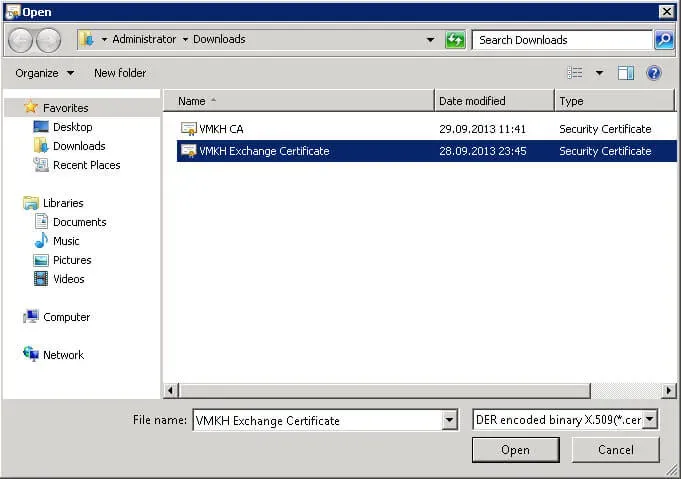Click Downloads in the address path

pos(219,39)
